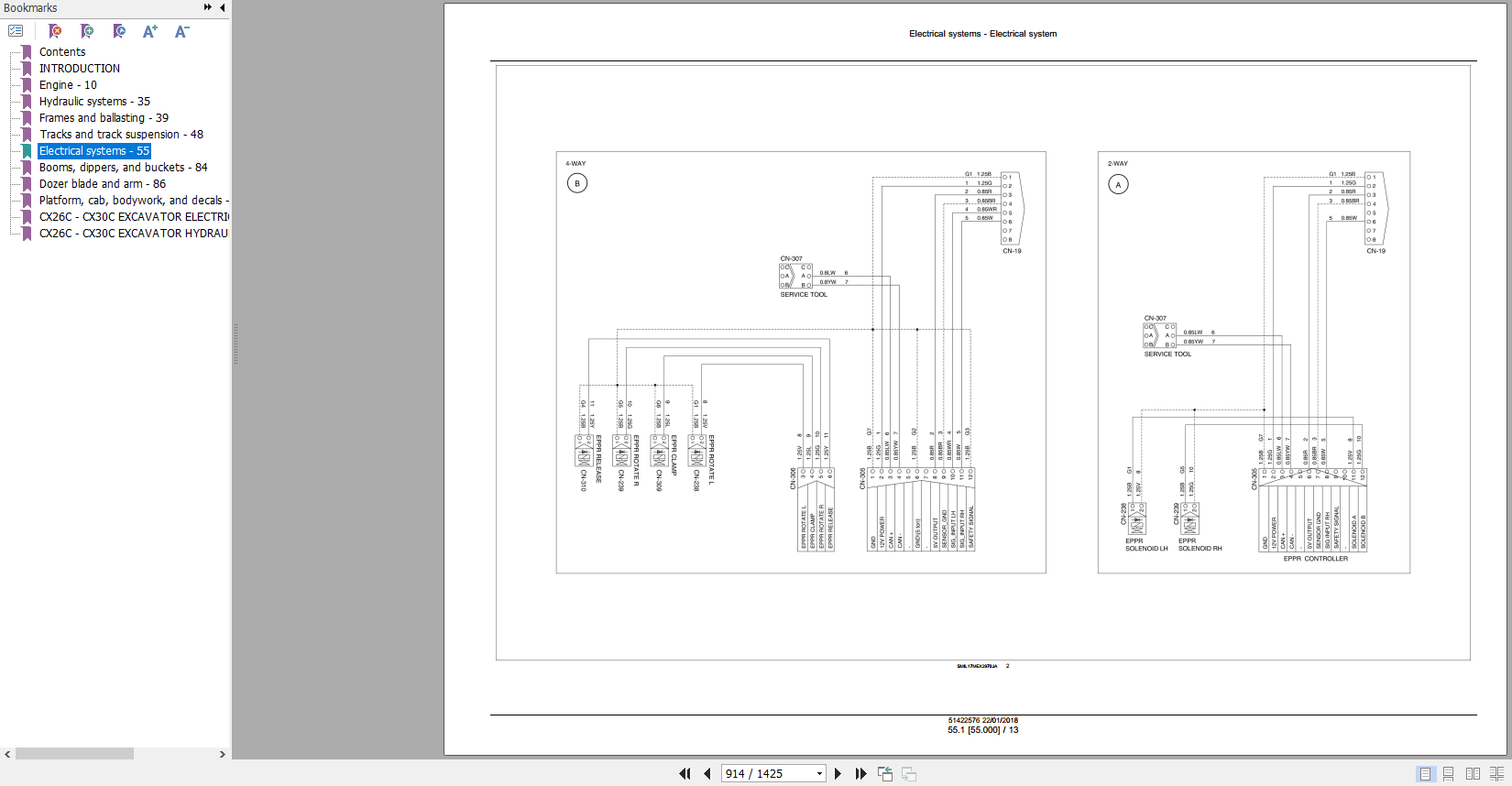The height and width of the screenshot is (786, 1512).
Task: Click the bookmark destination properties icon
Action: pyautogui.click(x=119, y=31)
